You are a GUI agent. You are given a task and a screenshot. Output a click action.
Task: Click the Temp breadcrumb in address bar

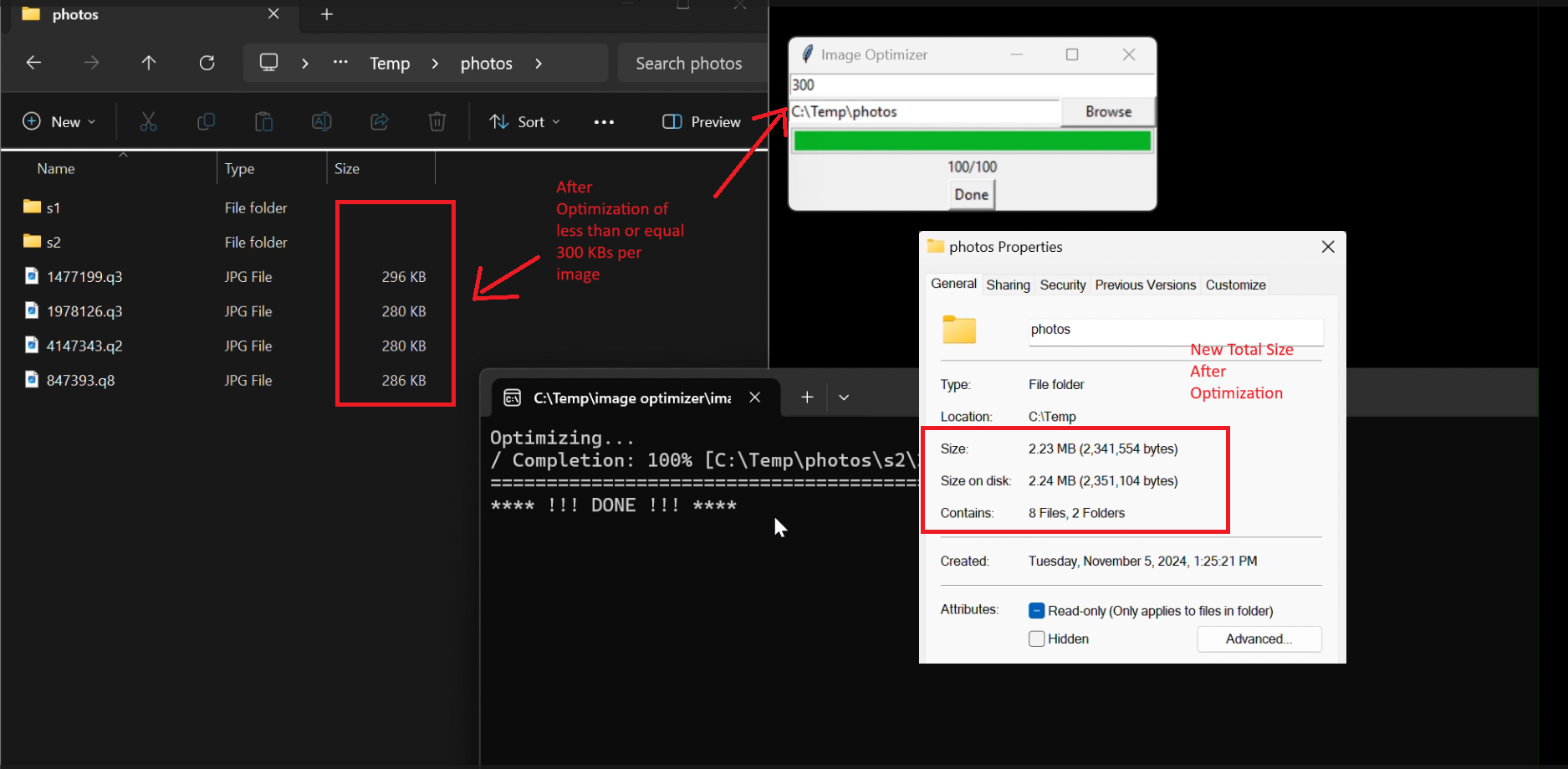coord(390,64)
